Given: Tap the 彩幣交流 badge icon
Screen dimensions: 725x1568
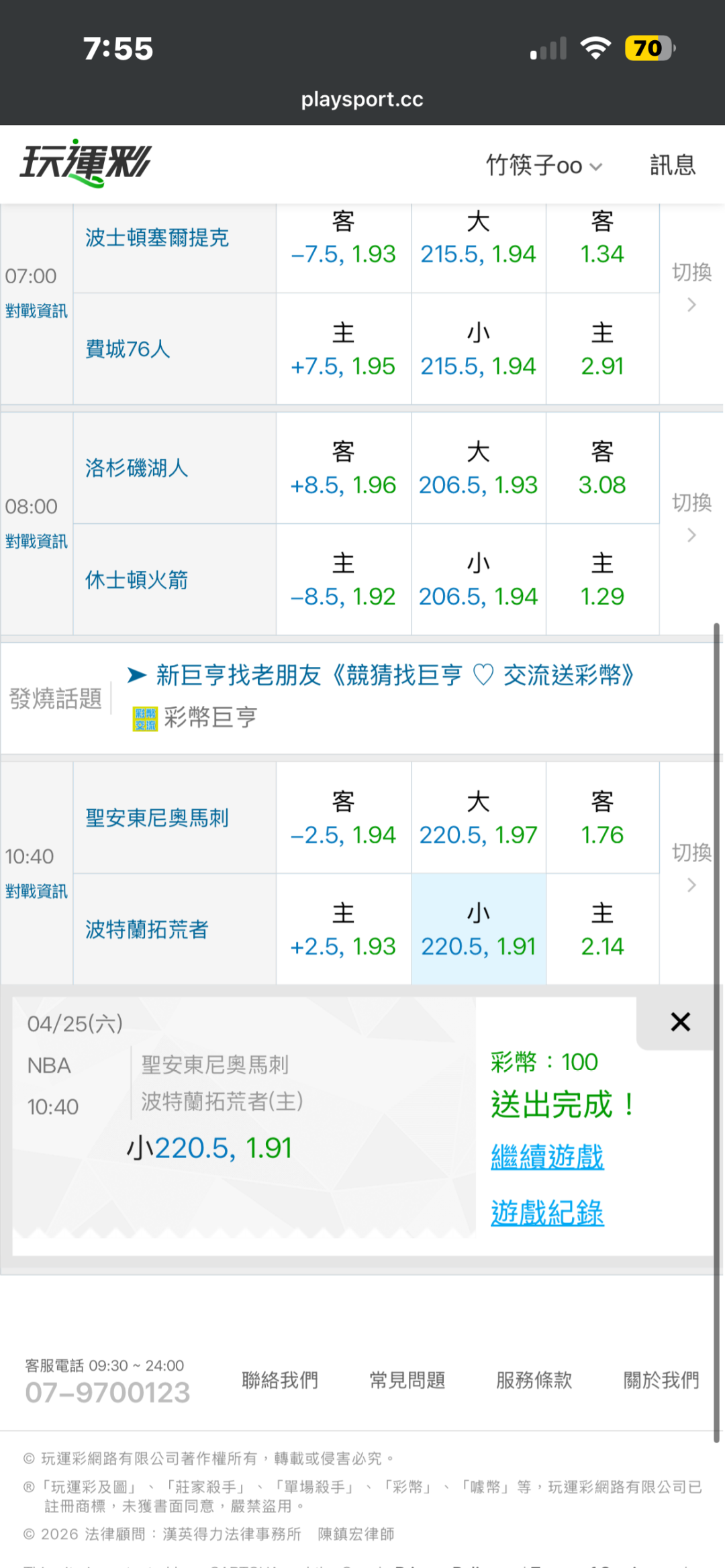Looking at the screenshot, I should click(145, 719).
